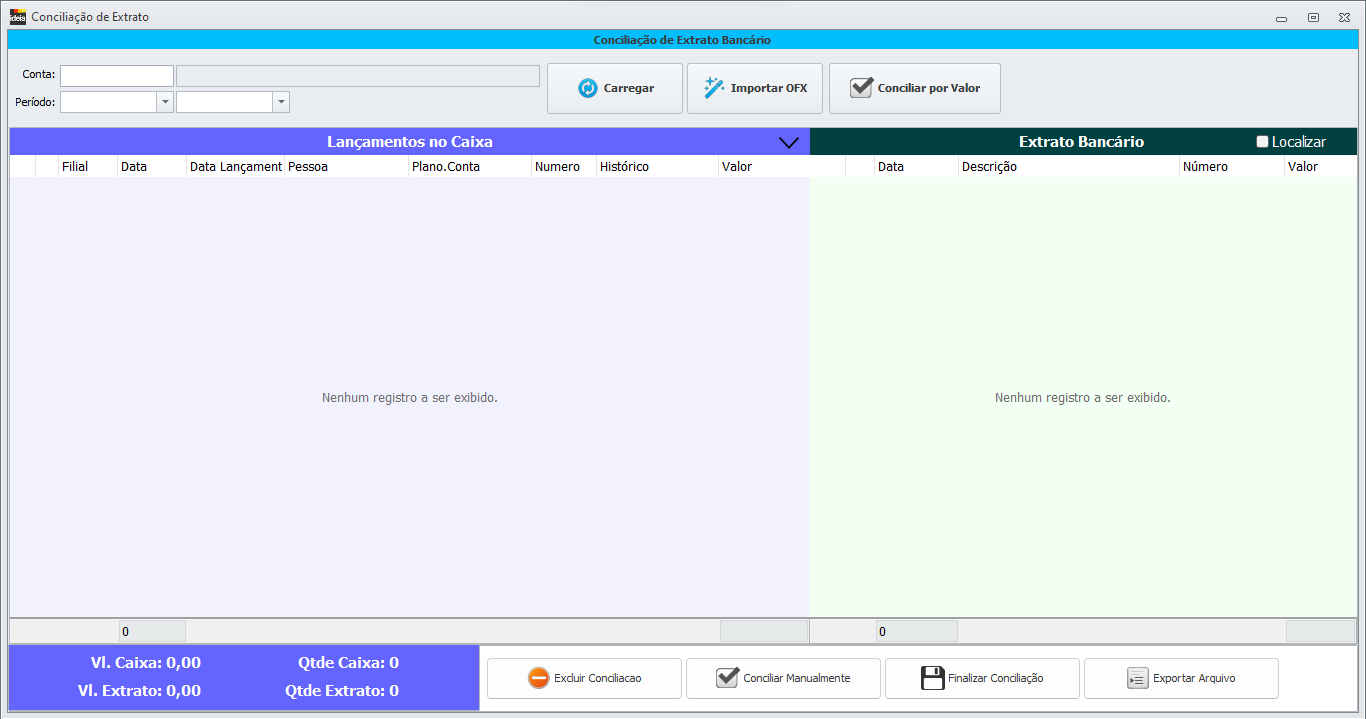Open the second Período date dropdown
1366x719 pixels.
281,102
